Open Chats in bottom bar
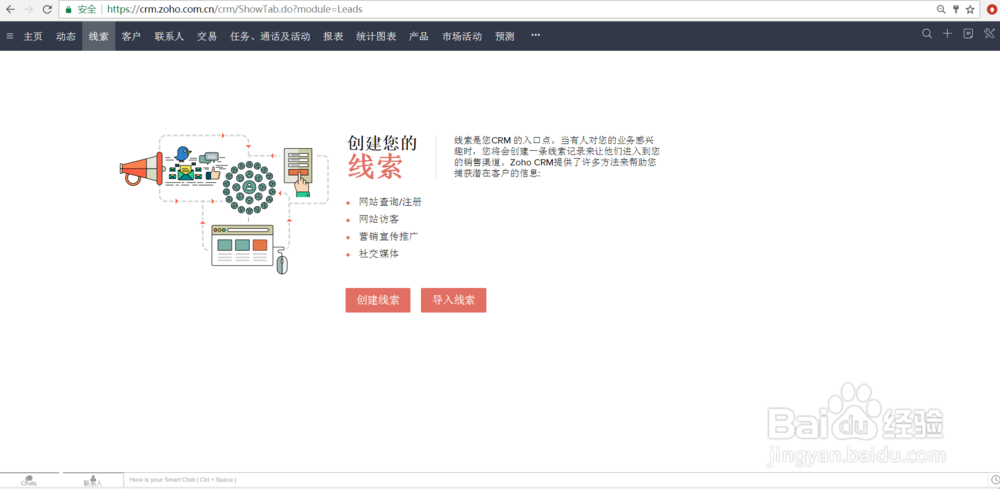Viewport: 1000px width, 489px height. click(29, 481)
